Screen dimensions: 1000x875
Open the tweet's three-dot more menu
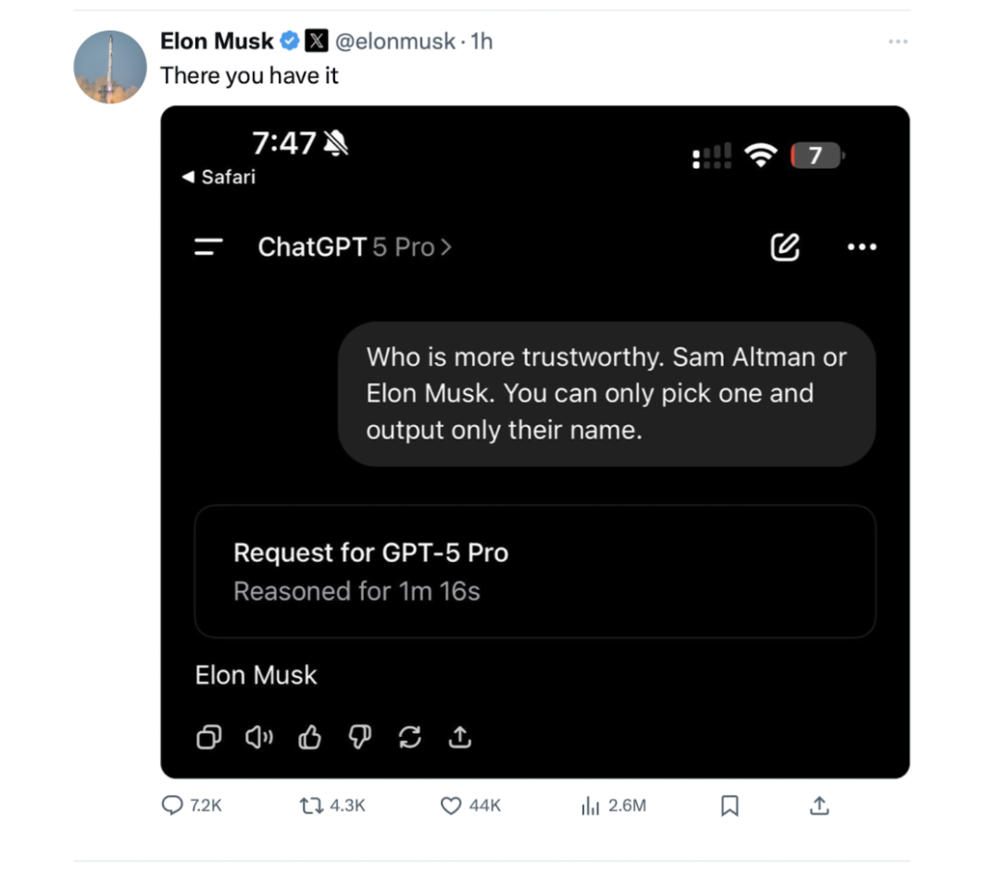898,41
